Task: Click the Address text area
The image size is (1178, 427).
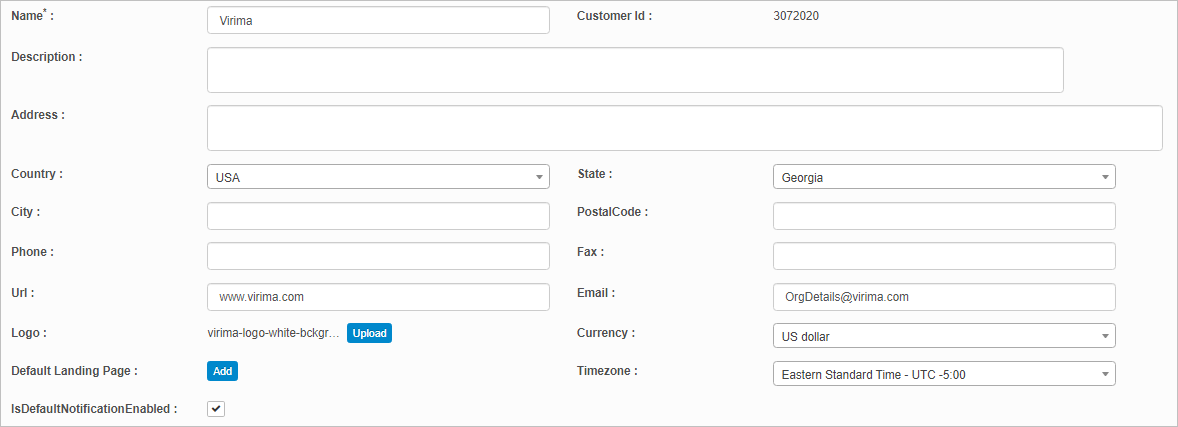Action: (684, 128)
